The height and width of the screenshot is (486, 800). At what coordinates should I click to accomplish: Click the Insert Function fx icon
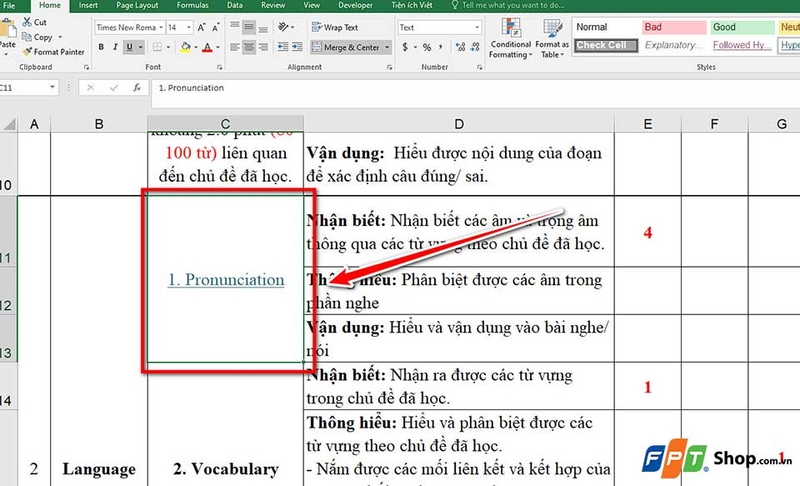tap(137, 88)
